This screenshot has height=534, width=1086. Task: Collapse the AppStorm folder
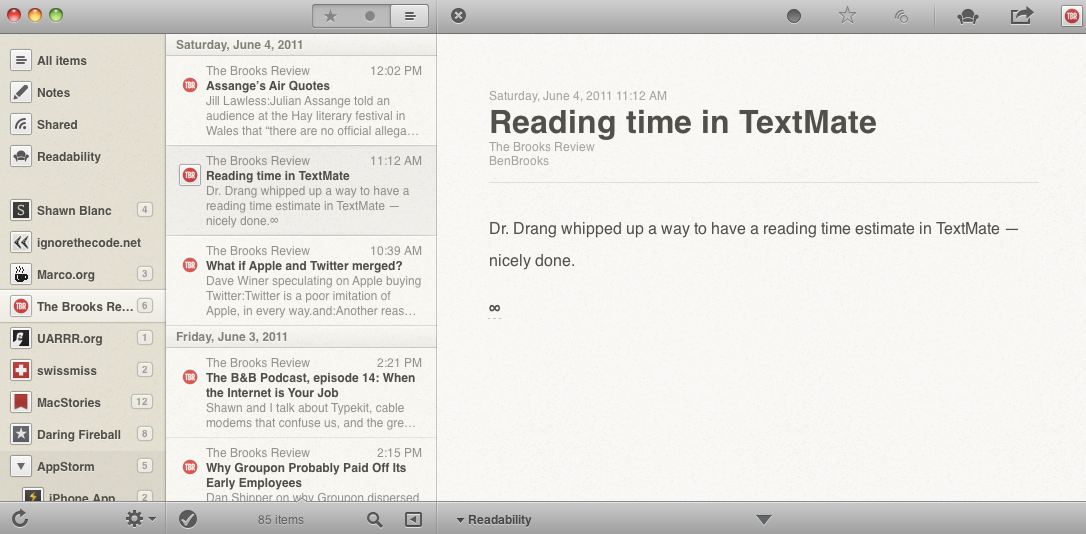[20, 466]
